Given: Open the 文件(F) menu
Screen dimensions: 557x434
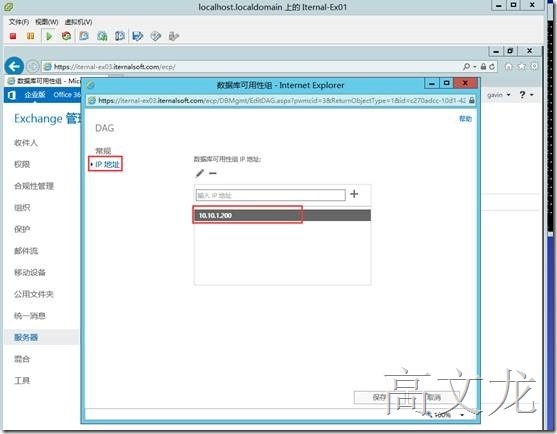Looking at the screenshot, I should pyautogui.click(x=18, y=22).
